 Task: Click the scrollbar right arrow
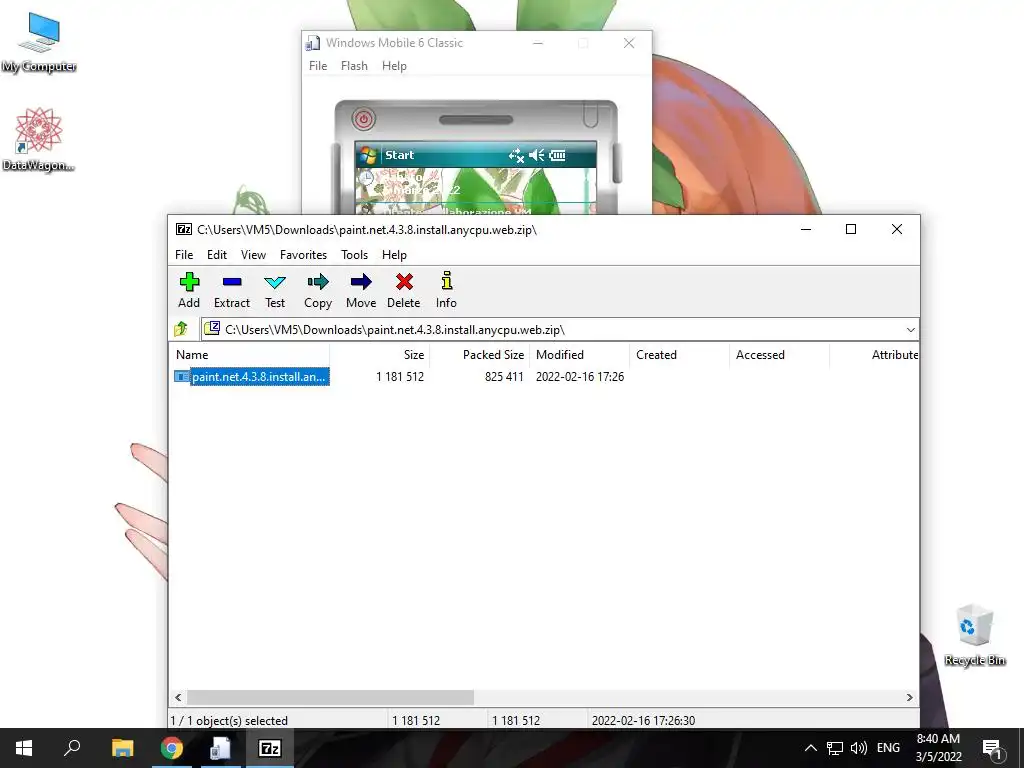click(x=910, y=697)
